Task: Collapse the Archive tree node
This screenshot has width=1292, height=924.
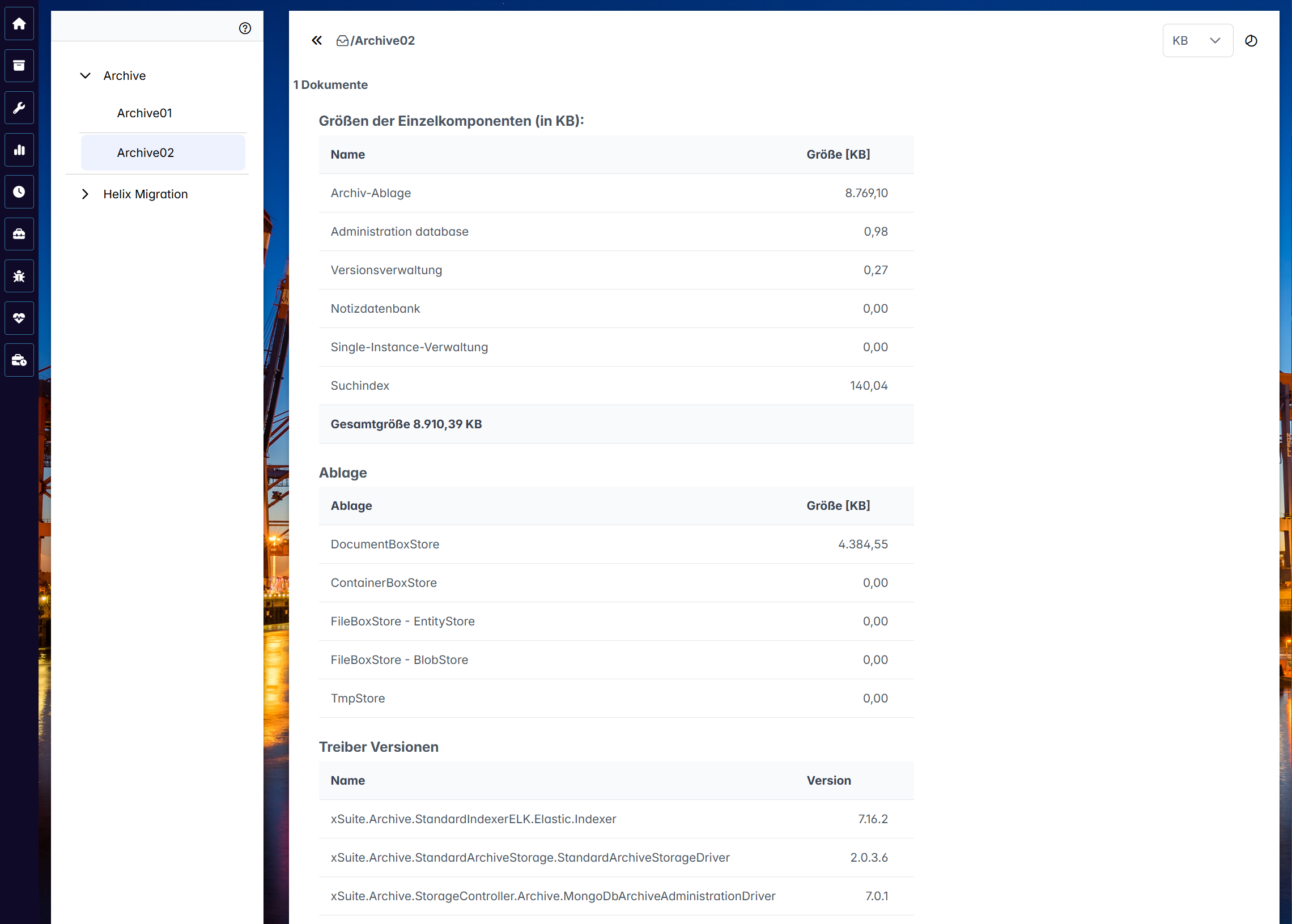Action: 86,76
